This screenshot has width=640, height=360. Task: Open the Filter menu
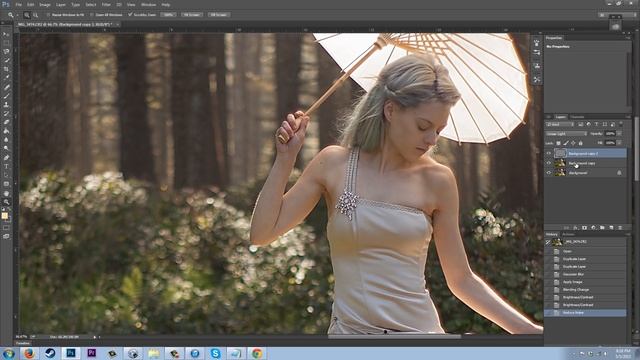tap(106, 4)
